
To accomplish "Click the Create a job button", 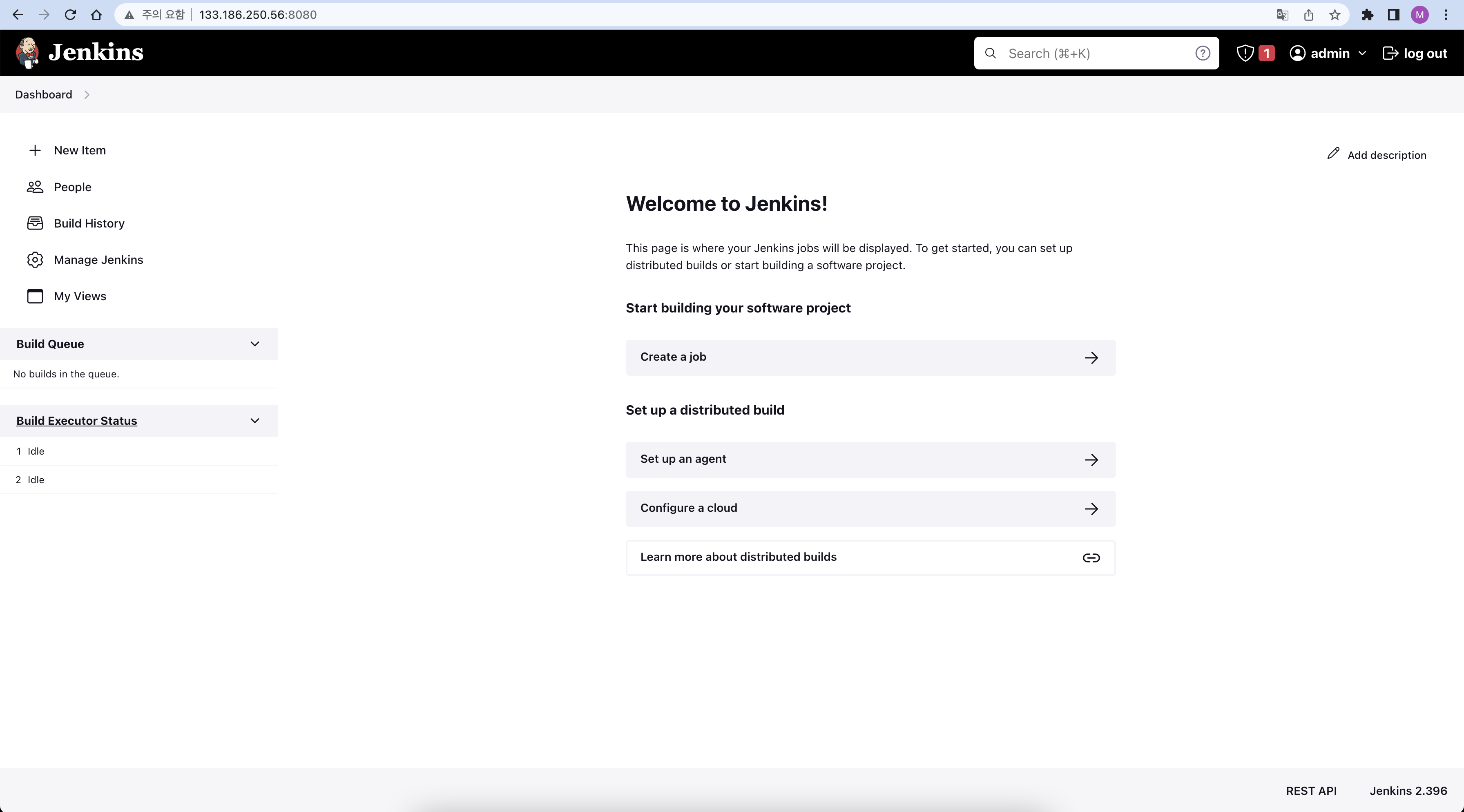I will [x=870, y=357].
